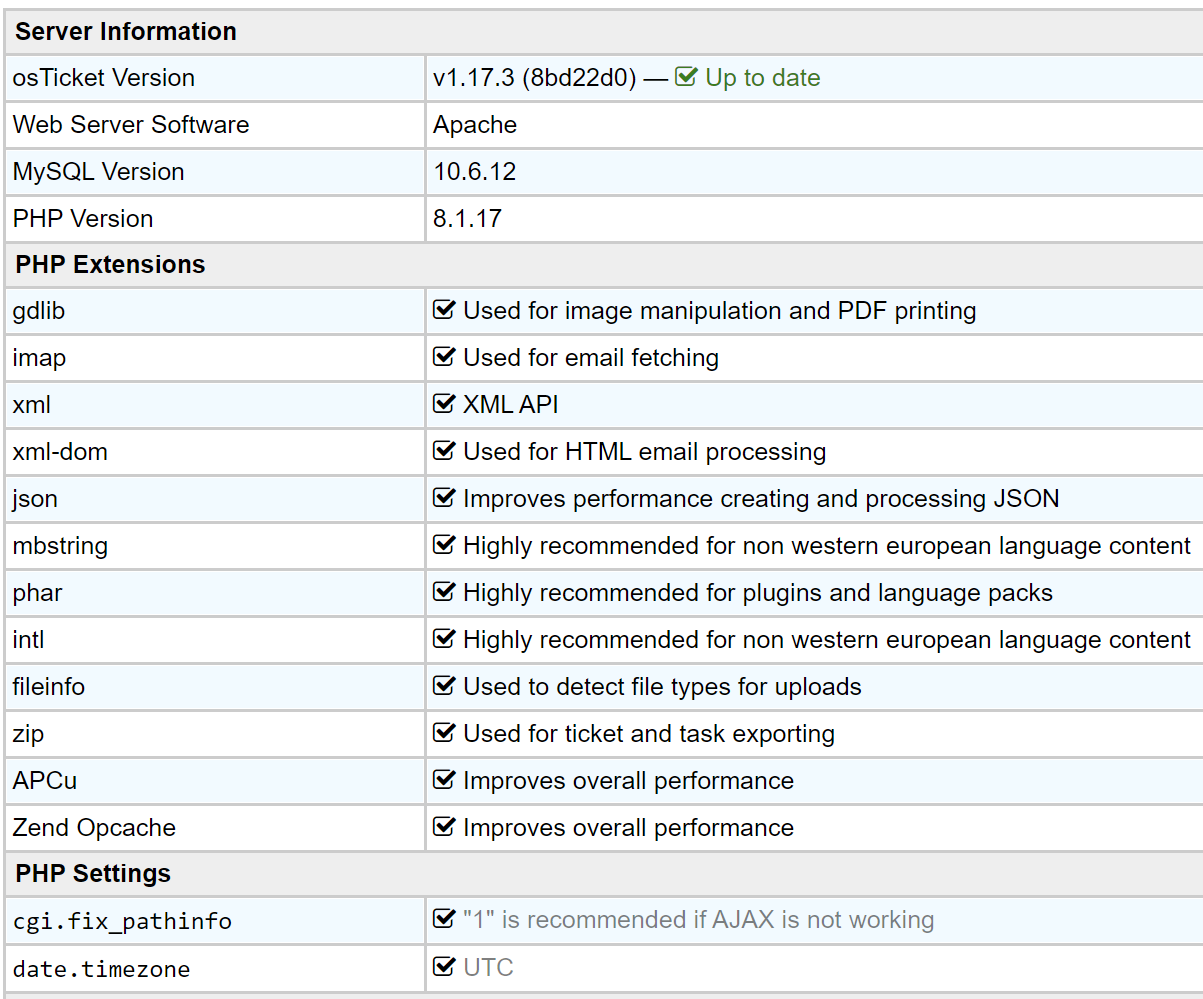Click the "imap" extension name

(x=39, y=358)
